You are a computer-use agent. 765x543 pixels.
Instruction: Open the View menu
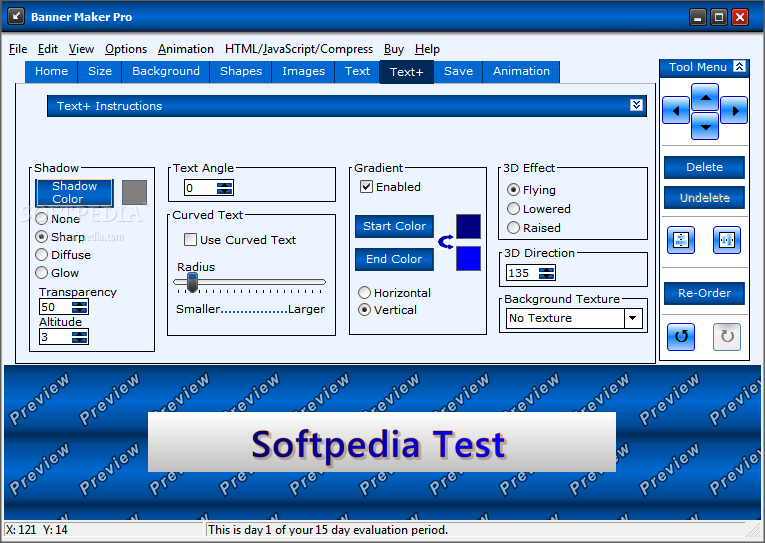pyautogui.click(x=81, y=49)
